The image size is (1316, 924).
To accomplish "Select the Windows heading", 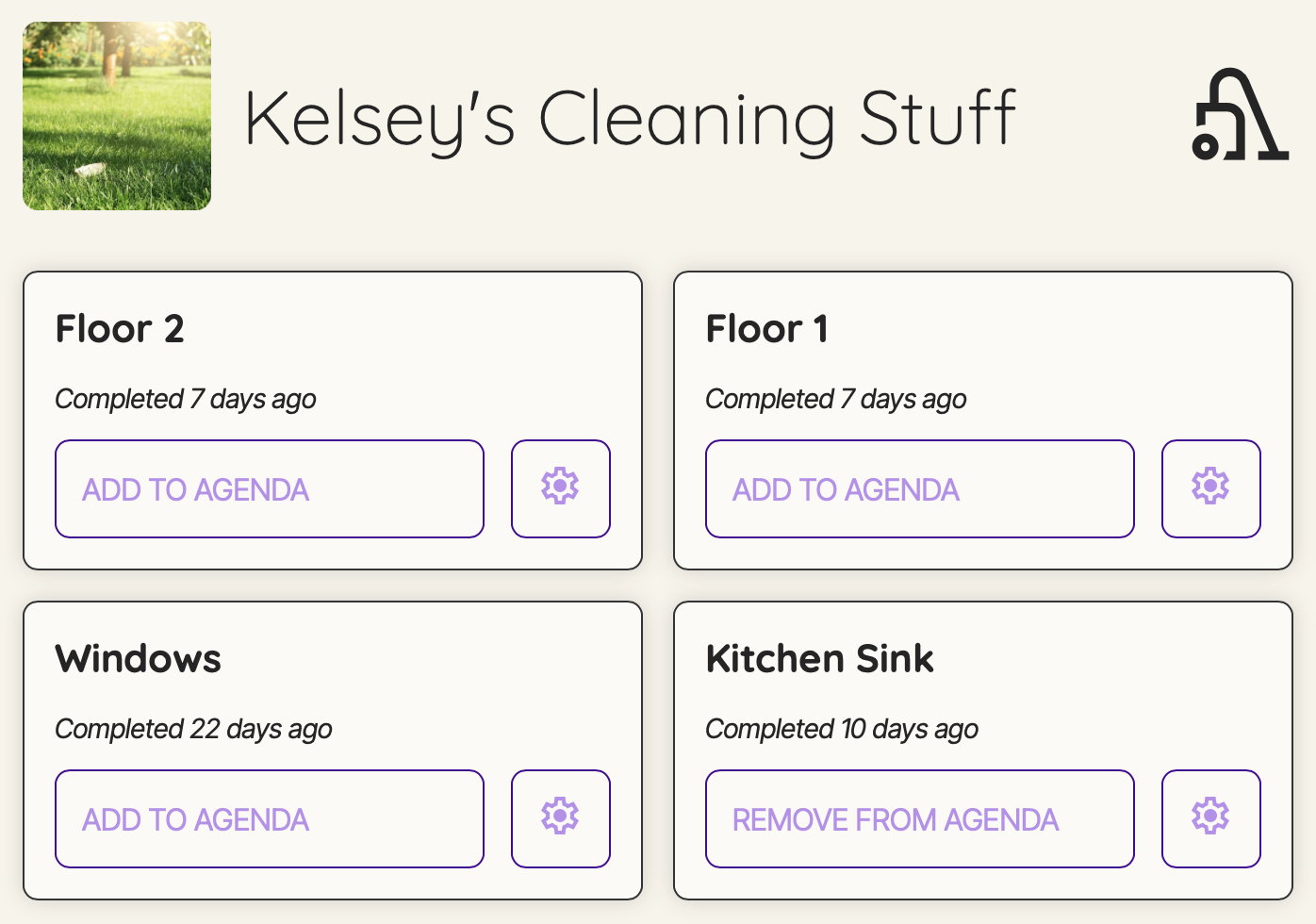I will (139, 659).
